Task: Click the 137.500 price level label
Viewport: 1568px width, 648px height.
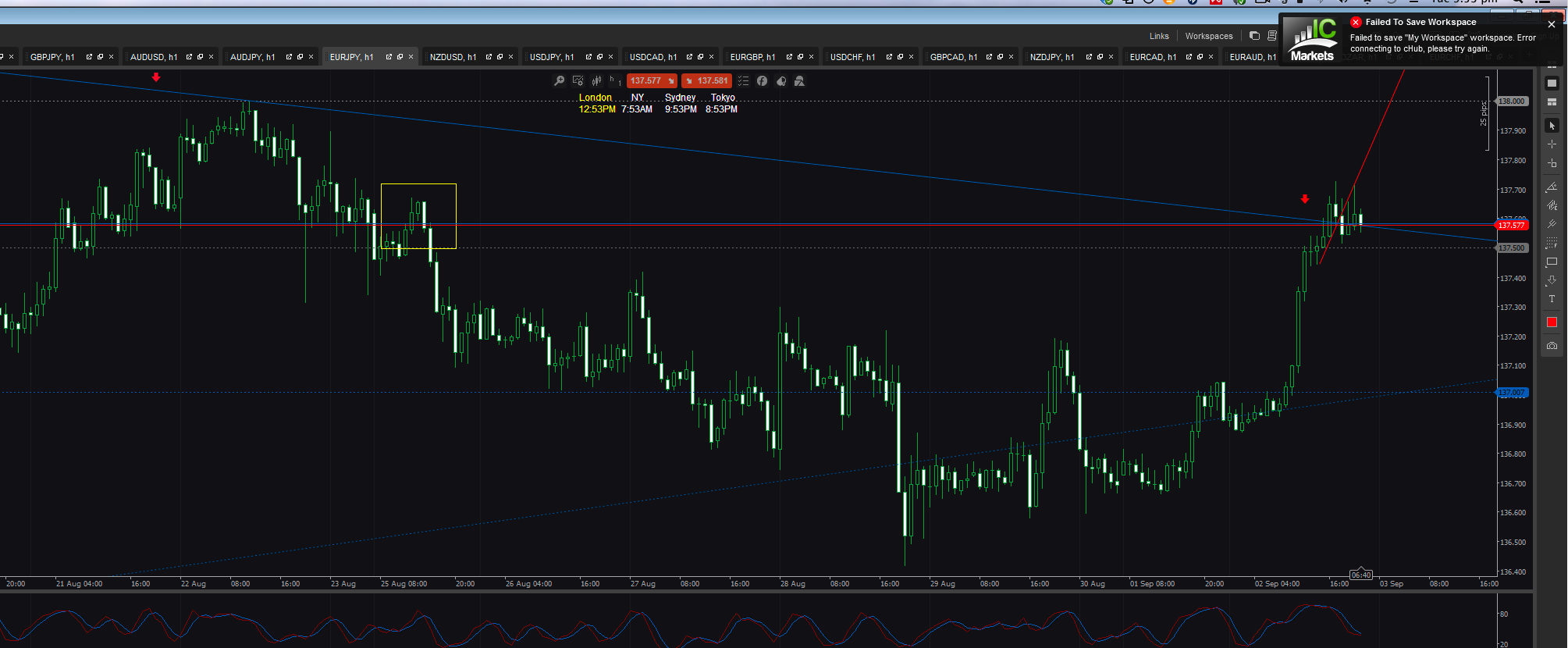Action: [x=1512, y=248]
